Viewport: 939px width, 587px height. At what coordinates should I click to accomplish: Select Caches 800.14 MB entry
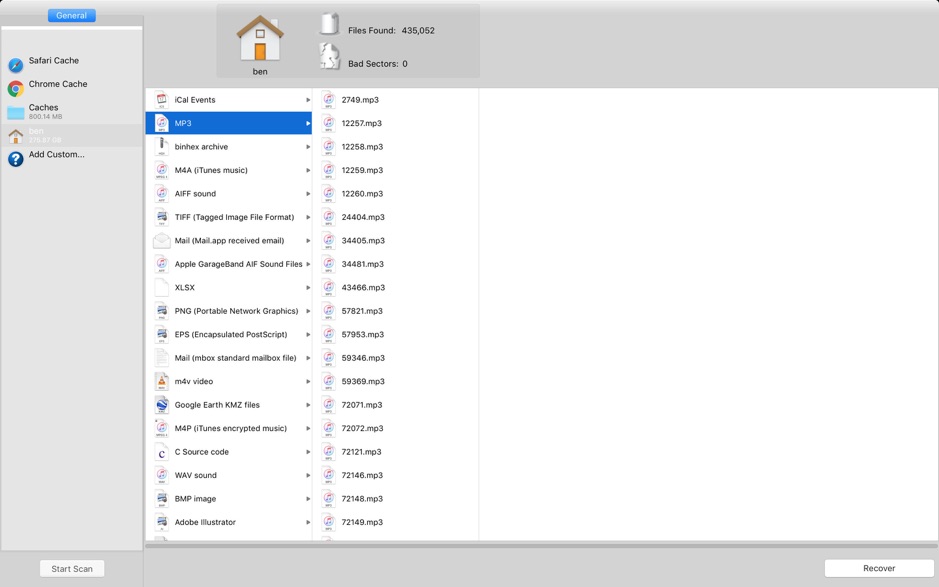point(72,111)
